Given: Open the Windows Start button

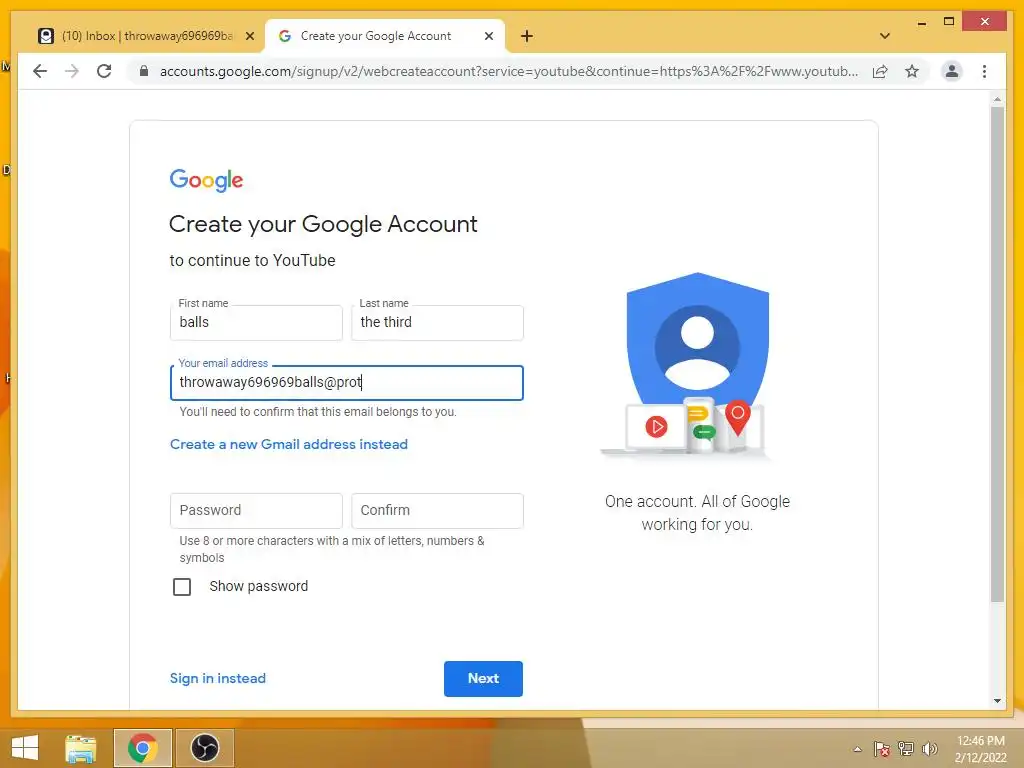Looking at the screenshot, I should coord(25,748).
